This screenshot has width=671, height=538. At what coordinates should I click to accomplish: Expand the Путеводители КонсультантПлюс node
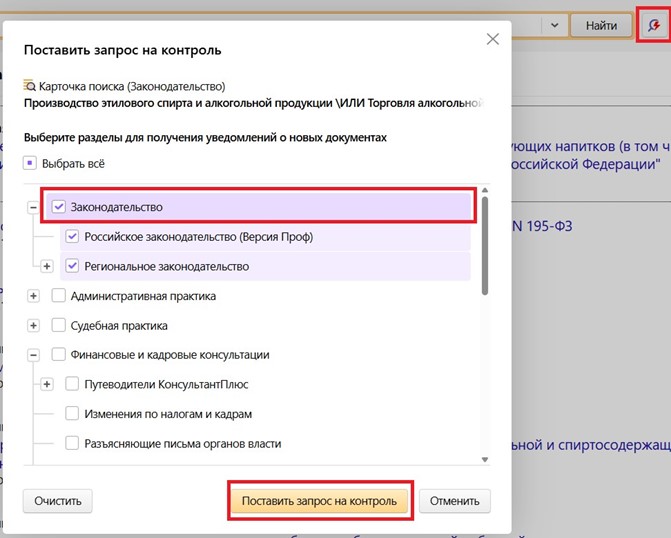coord(47,384)
